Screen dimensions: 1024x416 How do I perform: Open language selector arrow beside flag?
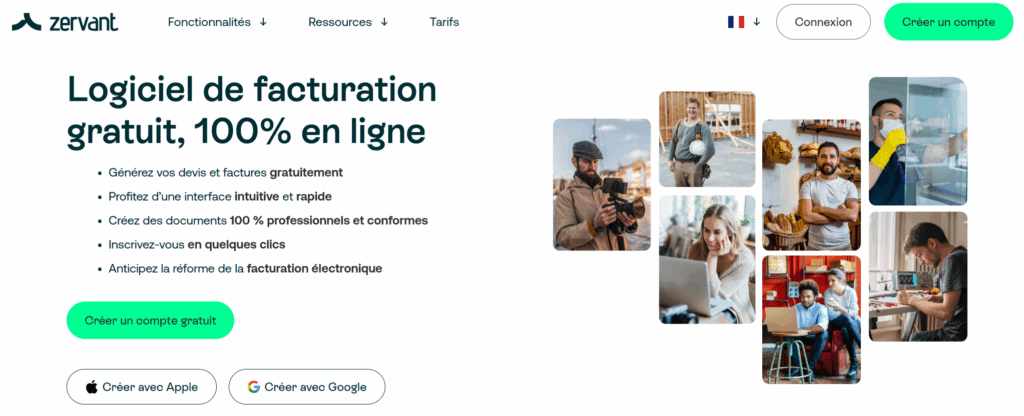(x=757, y=22)
